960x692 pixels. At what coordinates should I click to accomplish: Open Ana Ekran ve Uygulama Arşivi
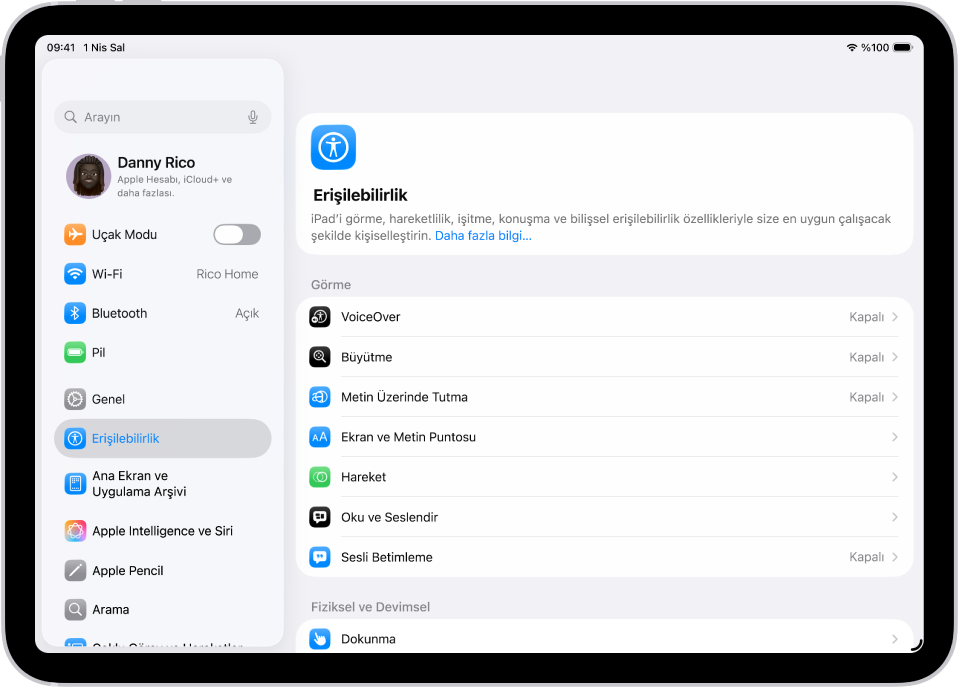point(163,484)
